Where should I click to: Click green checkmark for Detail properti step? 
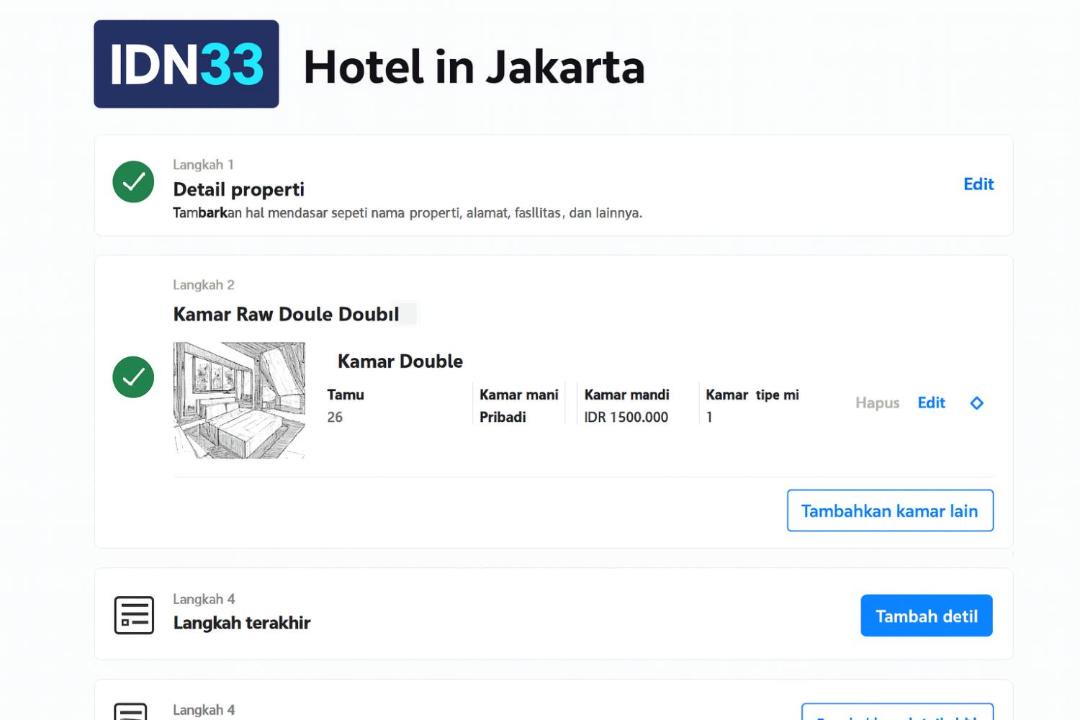[133, 182]
